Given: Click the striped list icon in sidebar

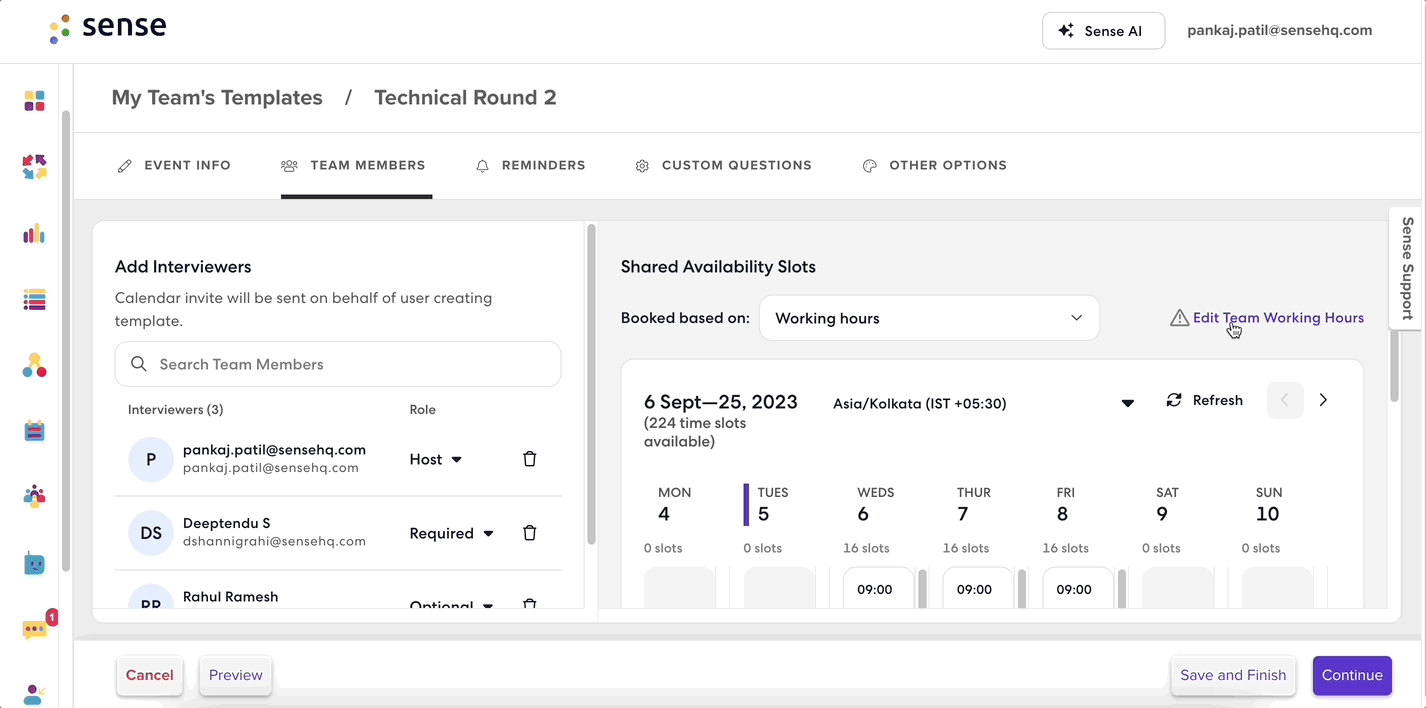Looking at the screenshot, I should coord(34,299).
